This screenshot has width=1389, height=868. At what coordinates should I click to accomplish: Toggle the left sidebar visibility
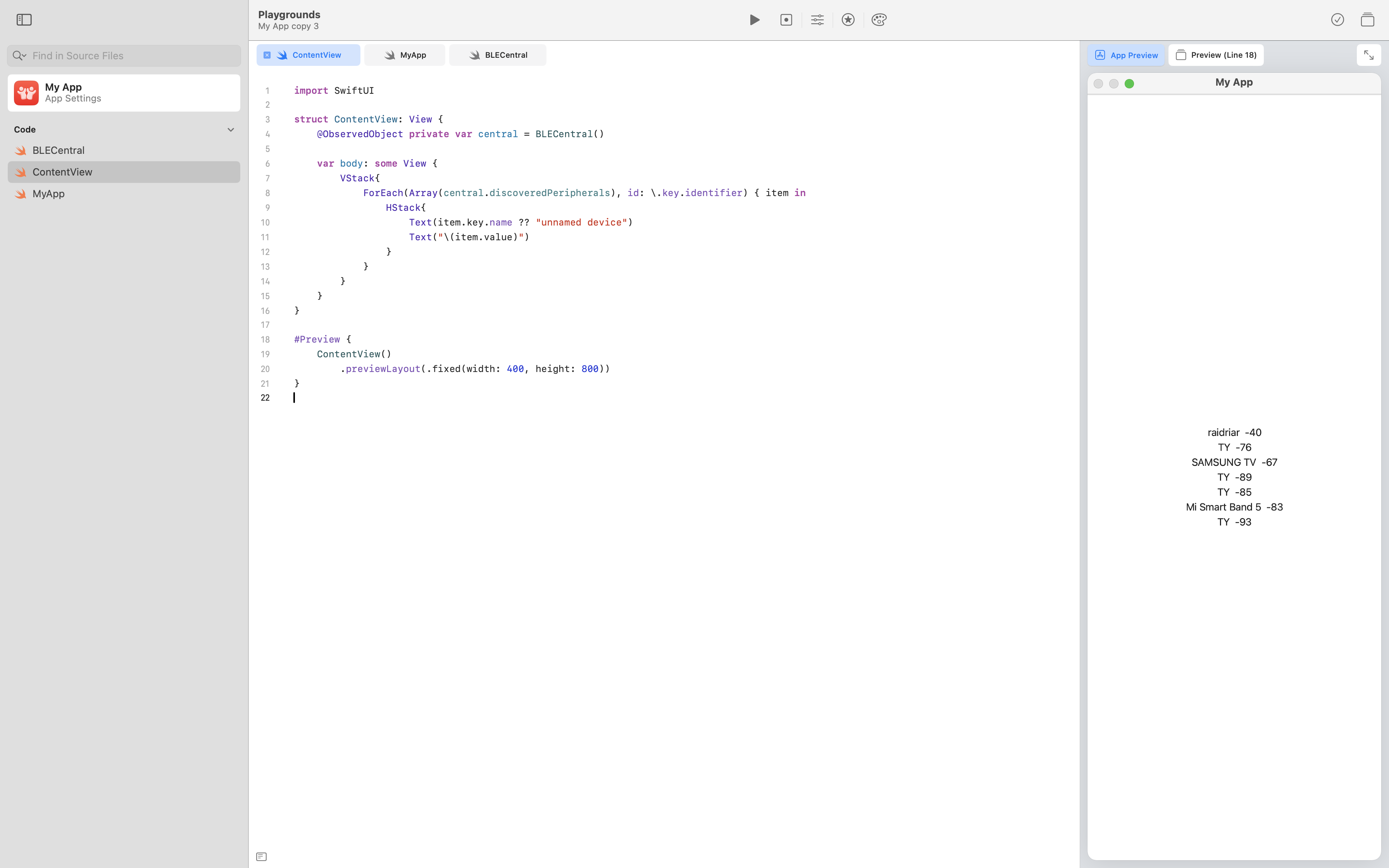24,20
